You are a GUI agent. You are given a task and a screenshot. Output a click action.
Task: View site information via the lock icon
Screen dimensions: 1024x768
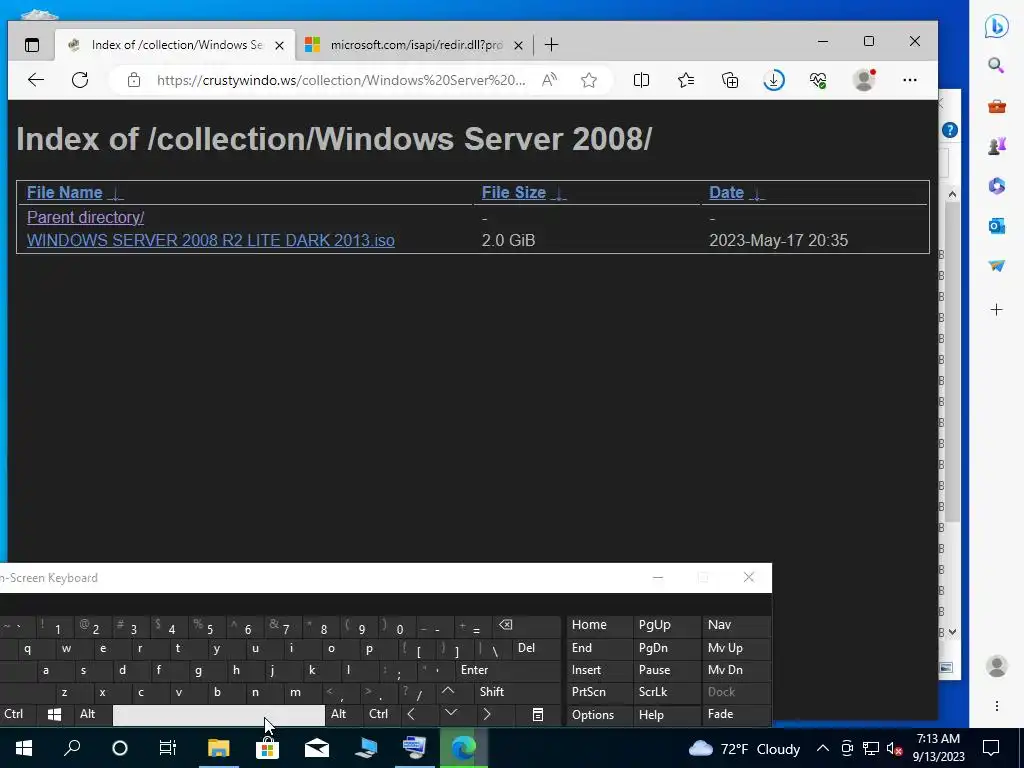pyautogui.click(x=134, y=80)
